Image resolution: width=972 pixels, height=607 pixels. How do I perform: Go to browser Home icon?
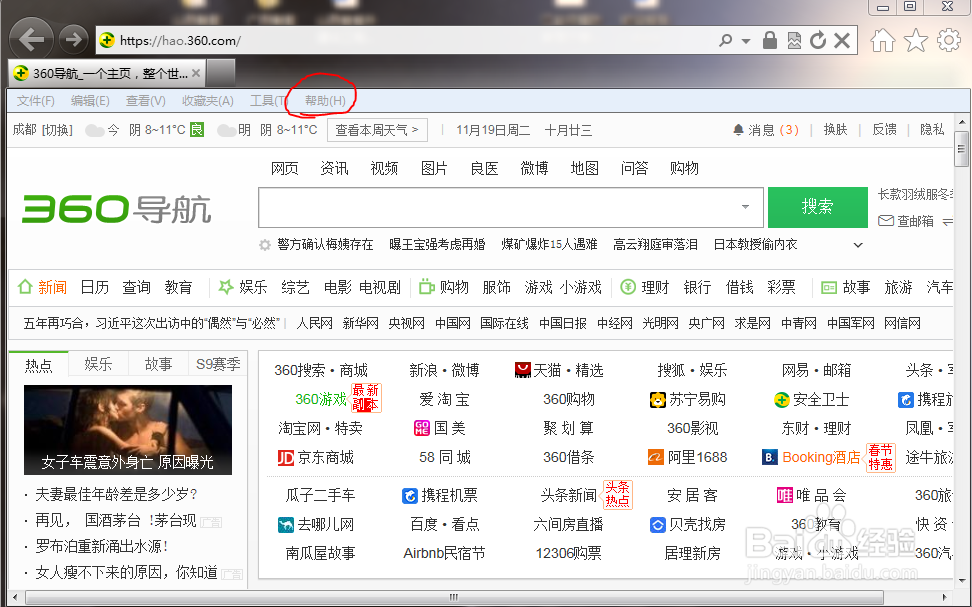pos(883,41)
